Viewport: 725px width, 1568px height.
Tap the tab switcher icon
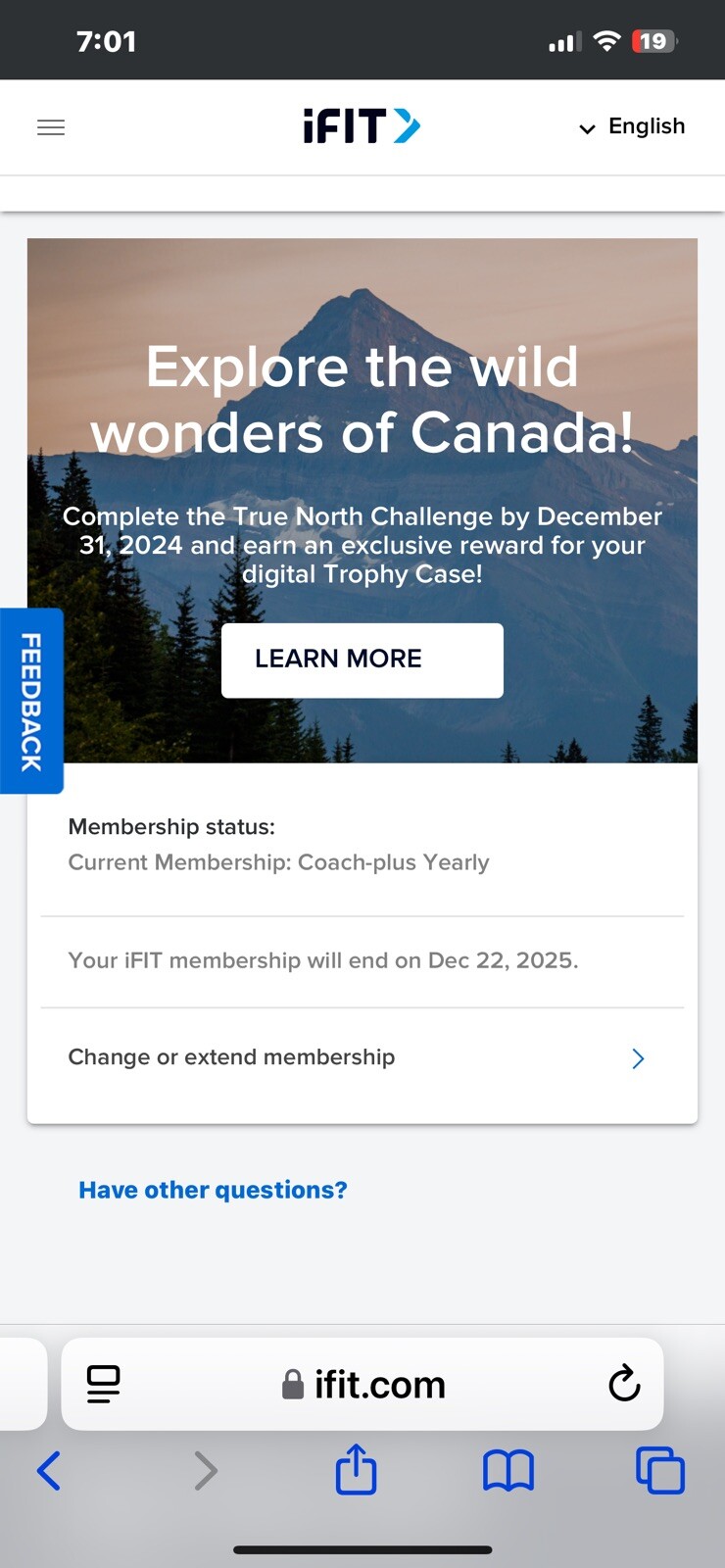(x=659, y=1470)
